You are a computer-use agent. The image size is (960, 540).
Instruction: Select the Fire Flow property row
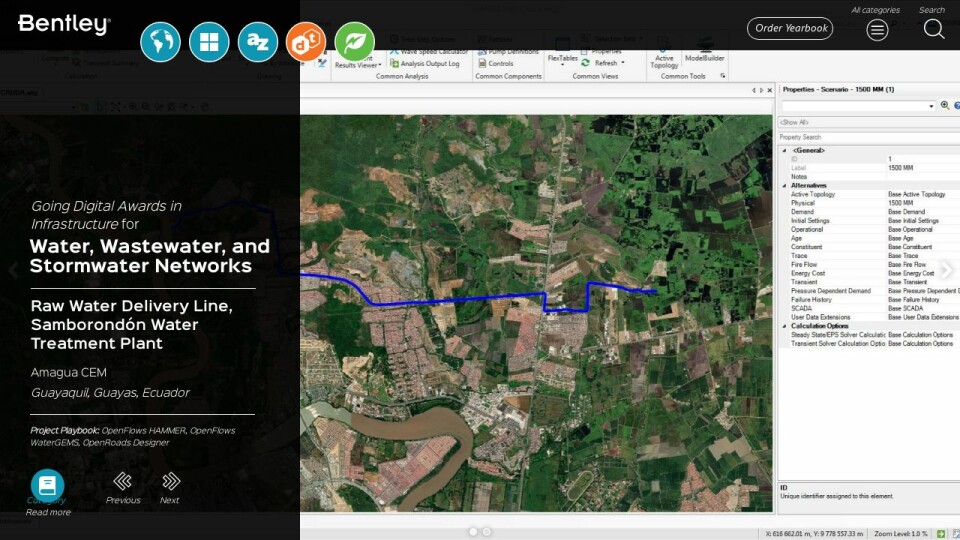869,265
